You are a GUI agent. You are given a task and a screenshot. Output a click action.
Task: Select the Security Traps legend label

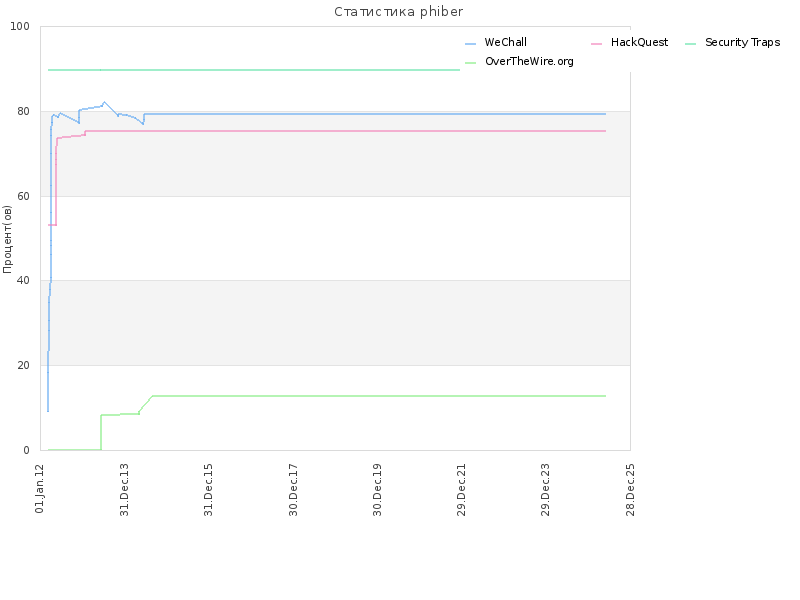point(742,42)
